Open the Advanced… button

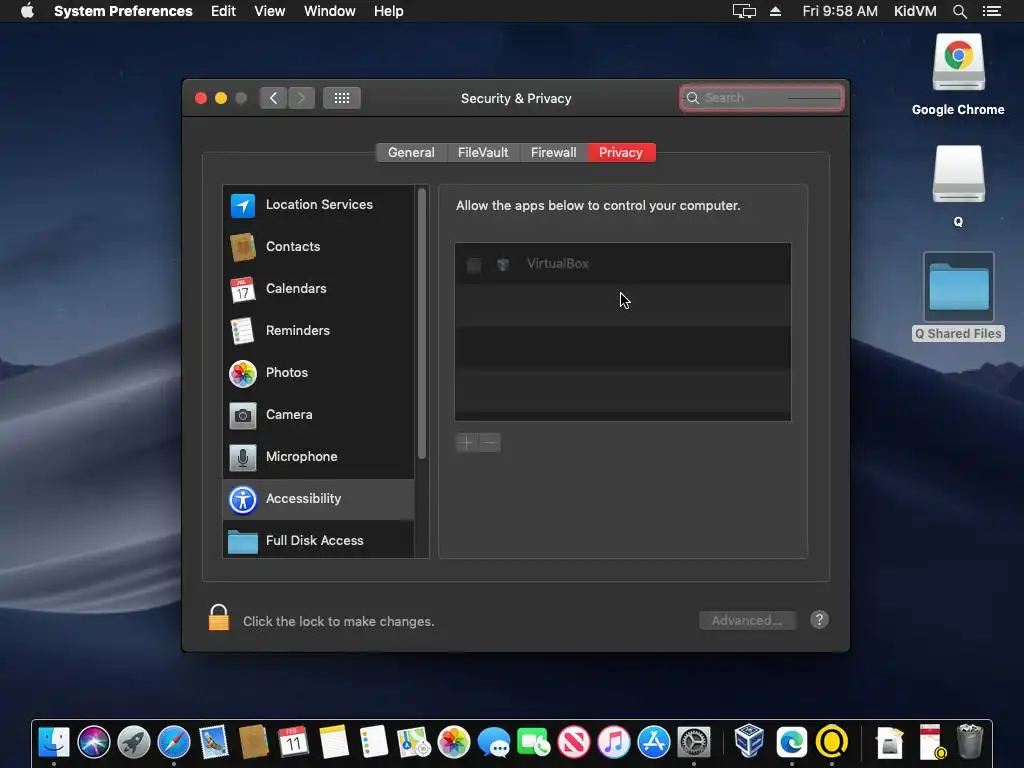[x=747, y=620]
